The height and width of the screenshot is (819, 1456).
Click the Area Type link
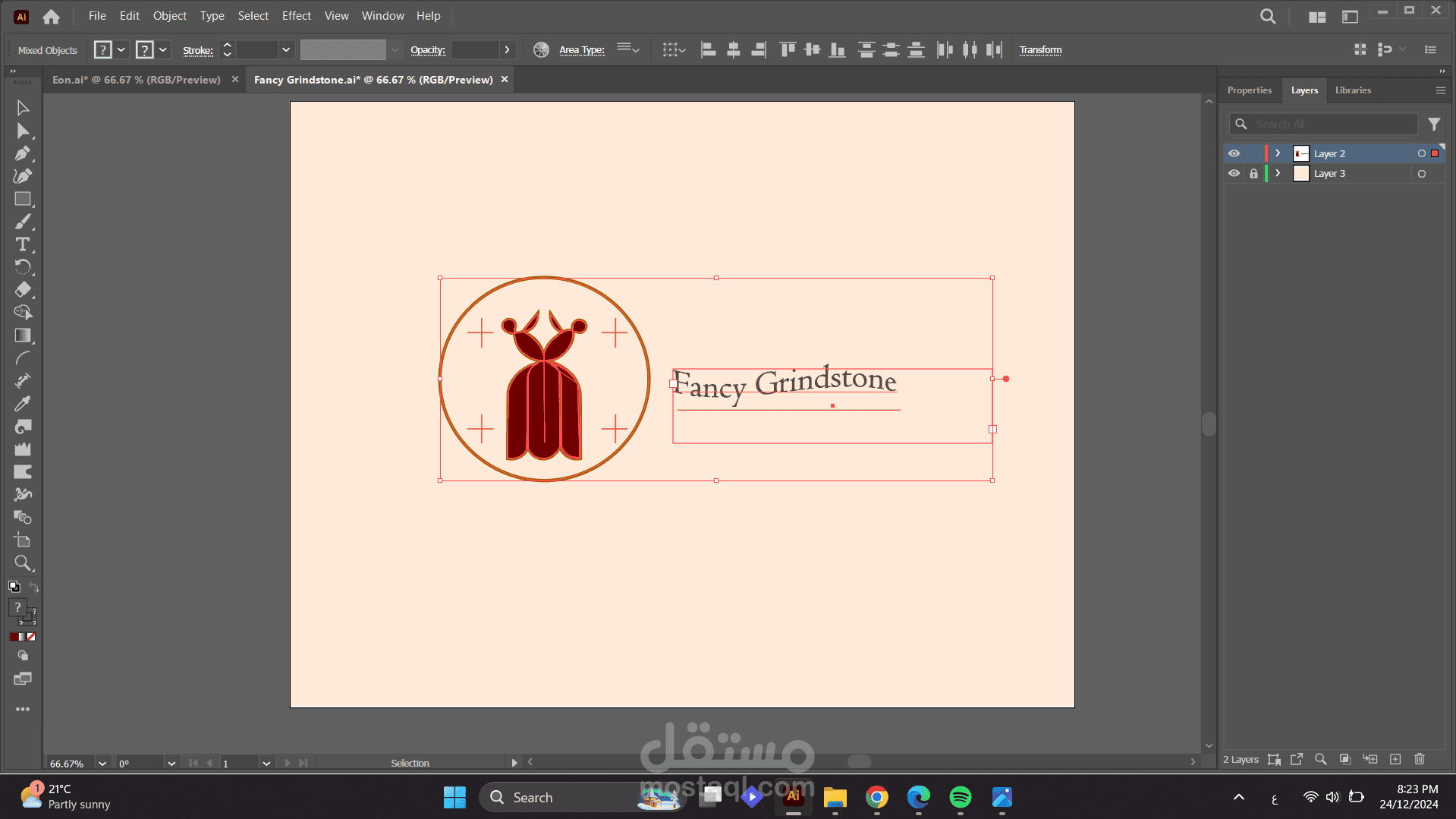(x=582, y=50)
